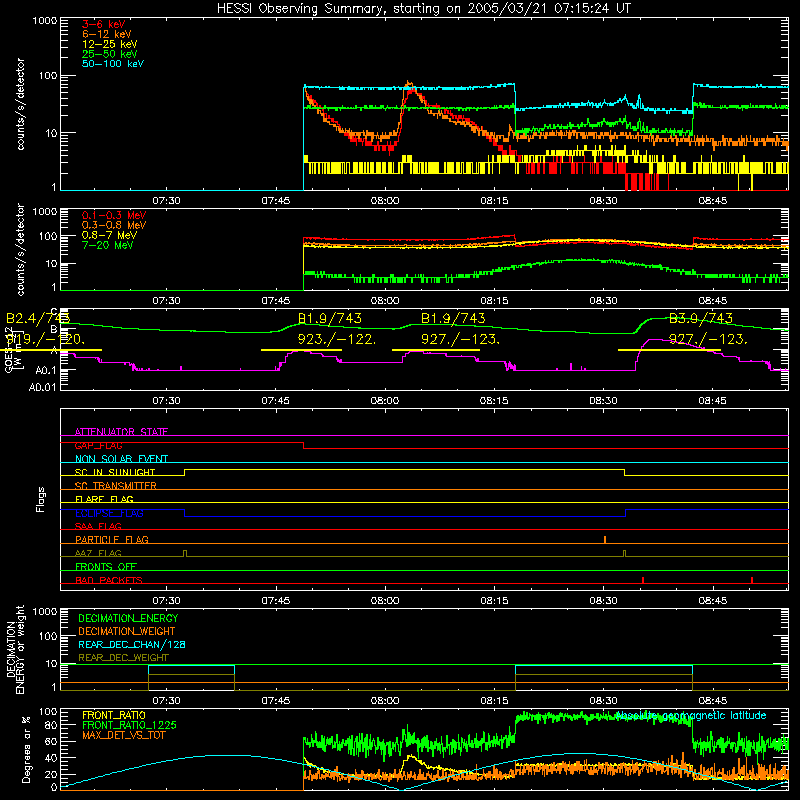Click B1.9/743 label above 923./-122.

[x=330, y=318]
